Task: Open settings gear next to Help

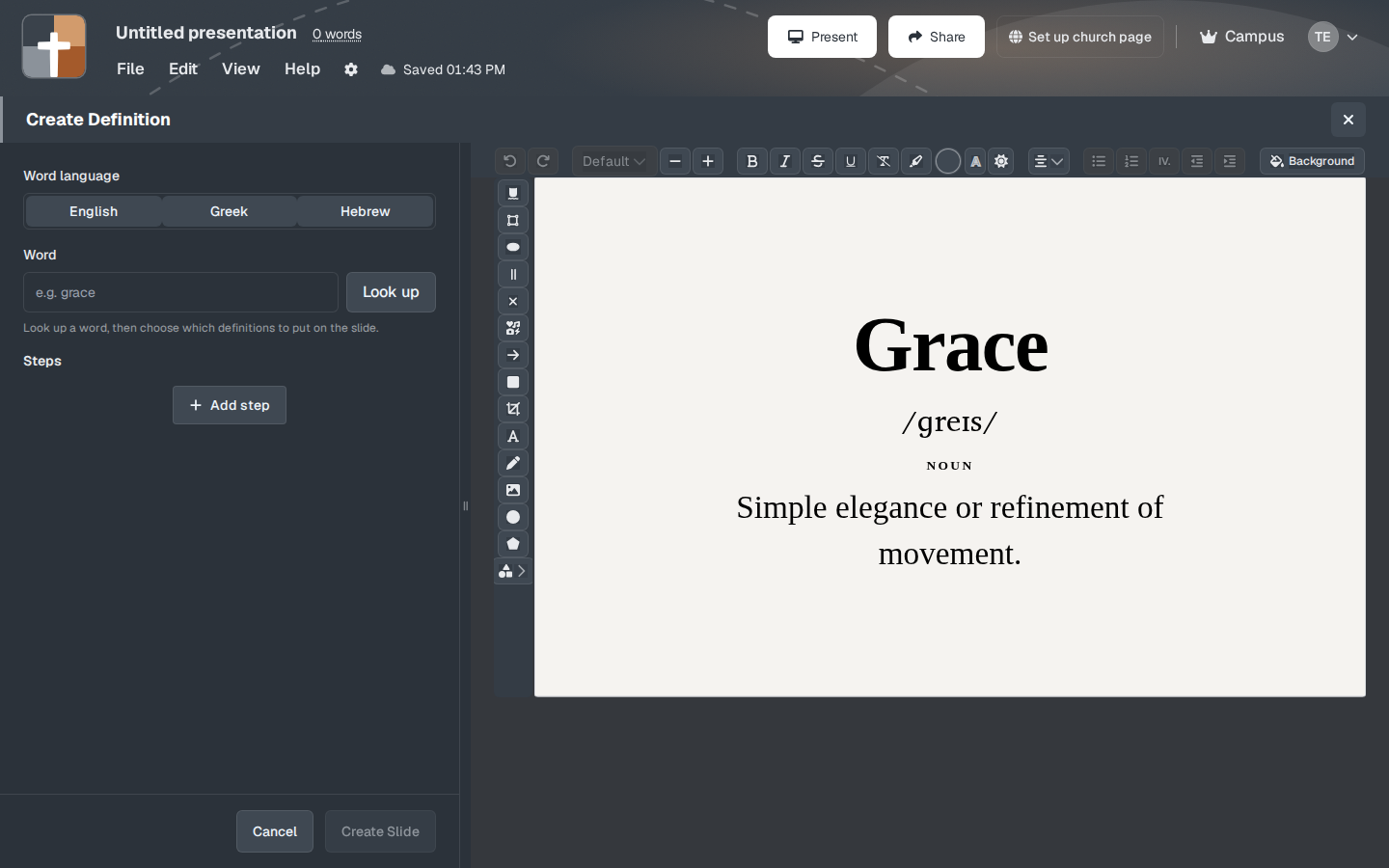Action: point(351,69)
